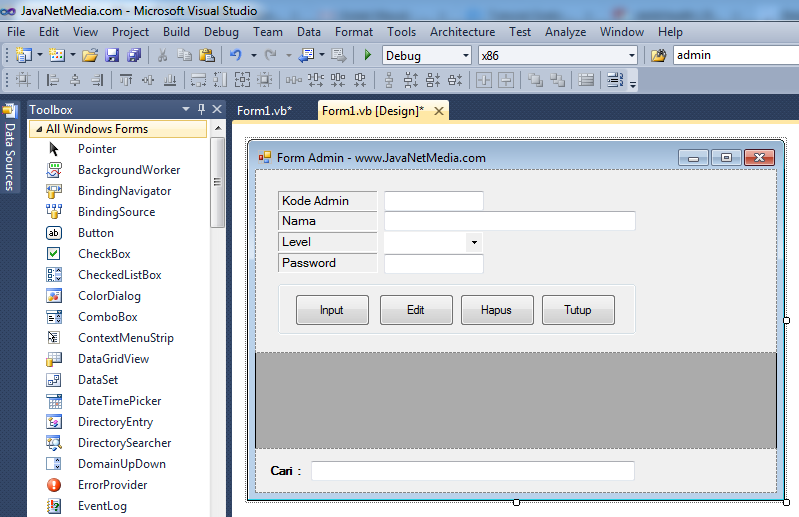799x517 pixels.
Task: Open the Data Sources side tab
Action: pos(10,149)
